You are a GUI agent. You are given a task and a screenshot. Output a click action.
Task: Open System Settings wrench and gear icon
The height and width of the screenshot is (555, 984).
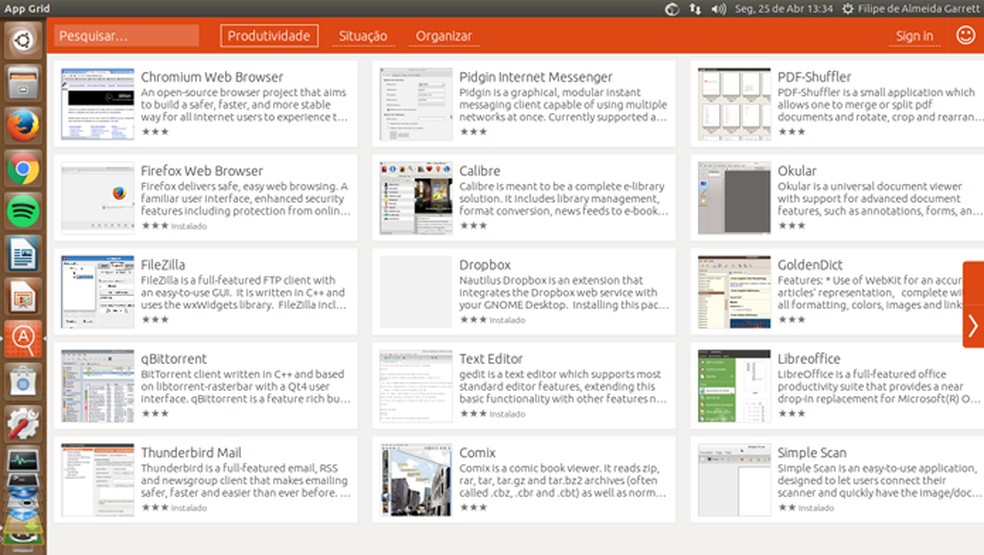(23, 424)
